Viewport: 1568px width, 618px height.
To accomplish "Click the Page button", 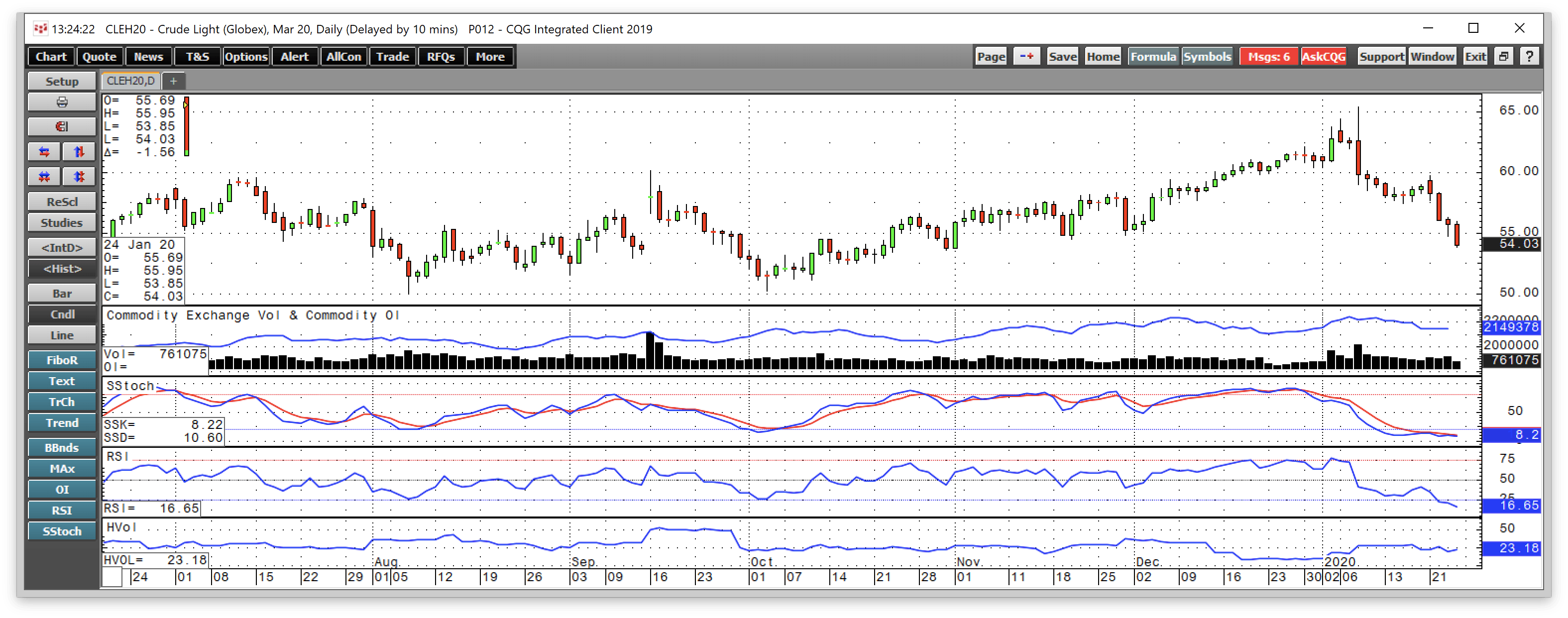I will pos(991,57).
